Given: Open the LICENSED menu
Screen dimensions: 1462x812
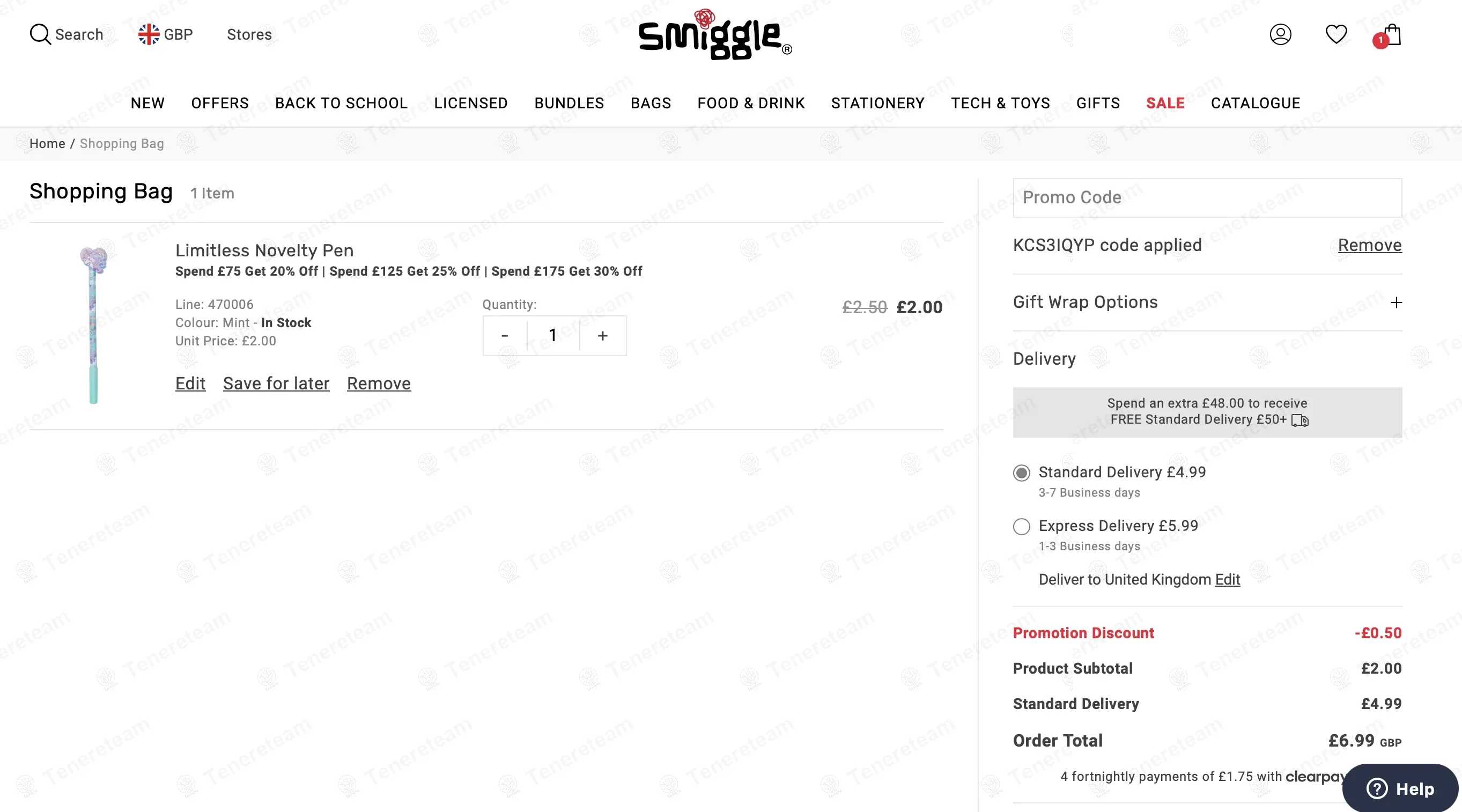Looking at the screenshot, I should (x=471, y=104).
